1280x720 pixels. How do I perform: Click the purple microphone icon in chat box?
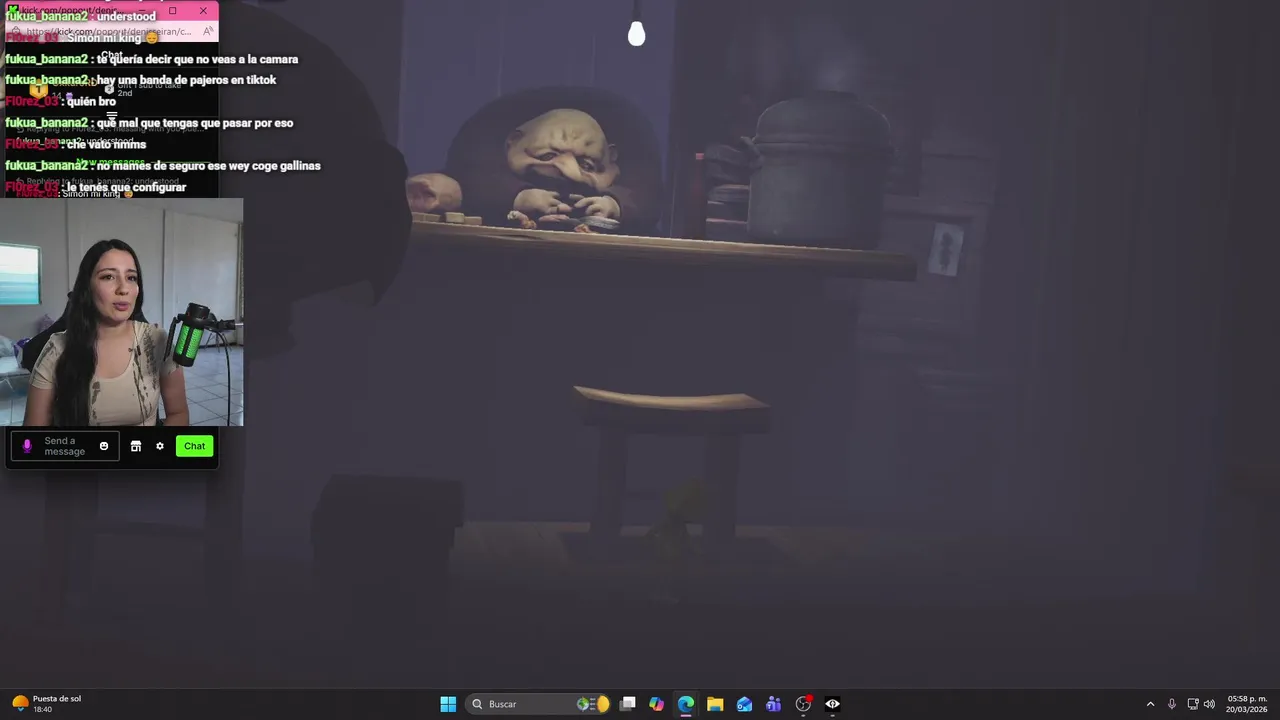pyautogui.click(x=27, y=446)
